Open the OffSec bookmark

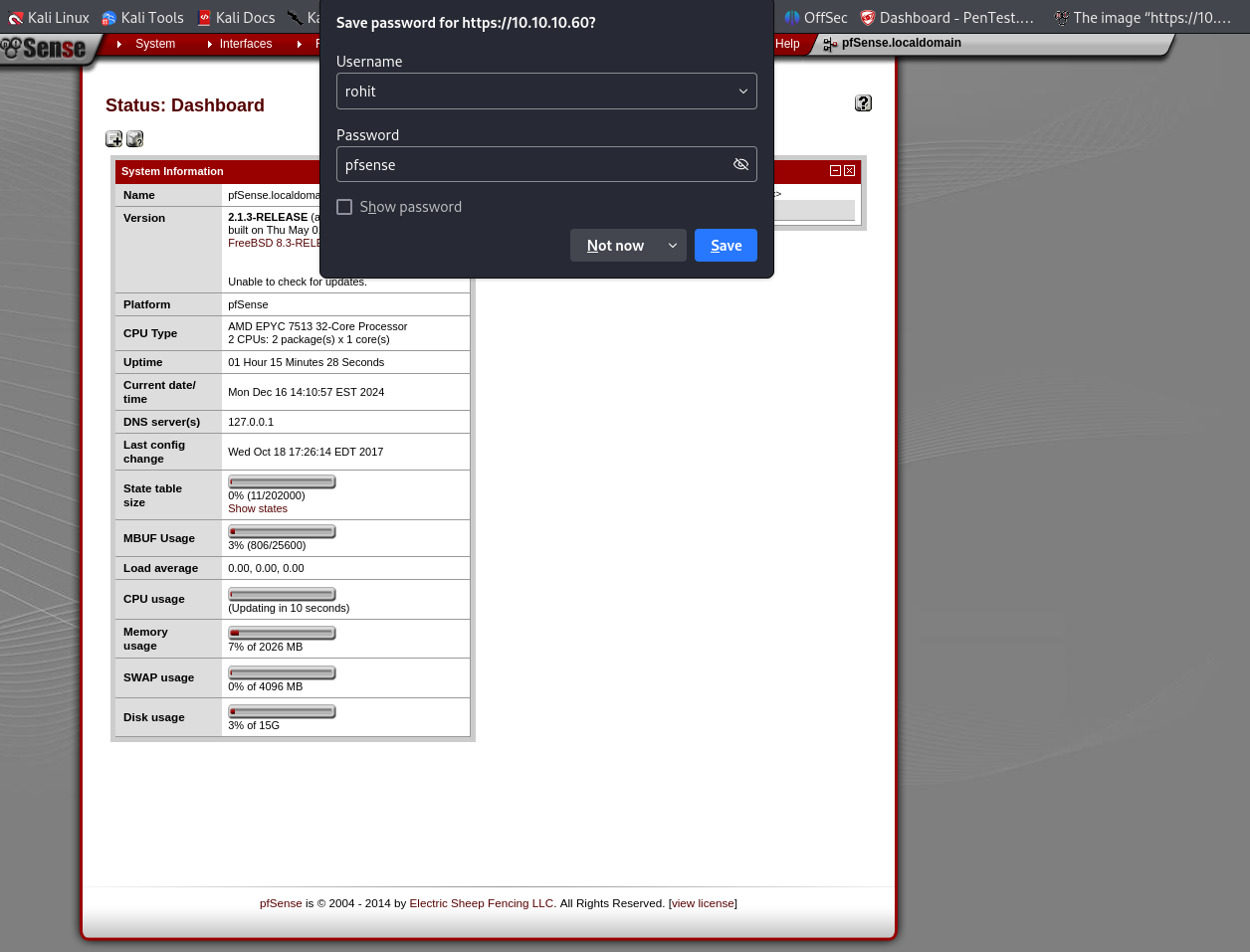(x=816, y=17)
